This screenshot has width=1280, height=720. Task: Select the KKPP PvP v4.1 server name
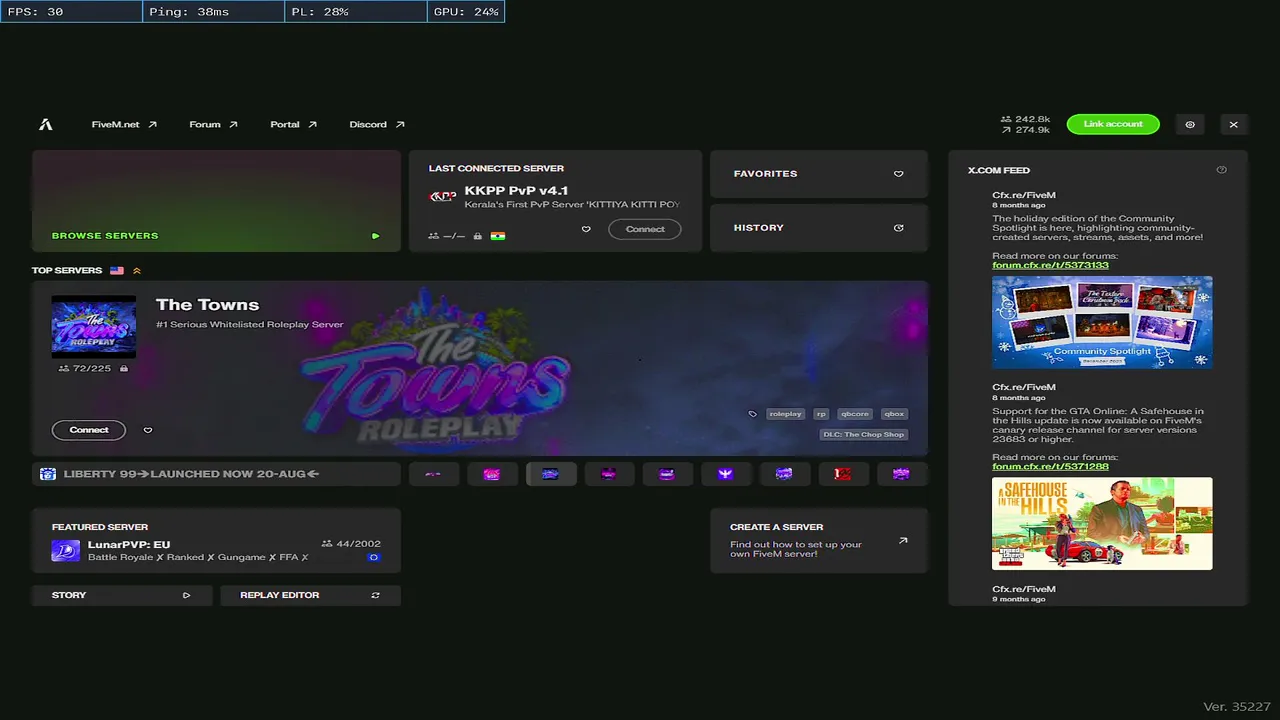(x=516, y=191)
